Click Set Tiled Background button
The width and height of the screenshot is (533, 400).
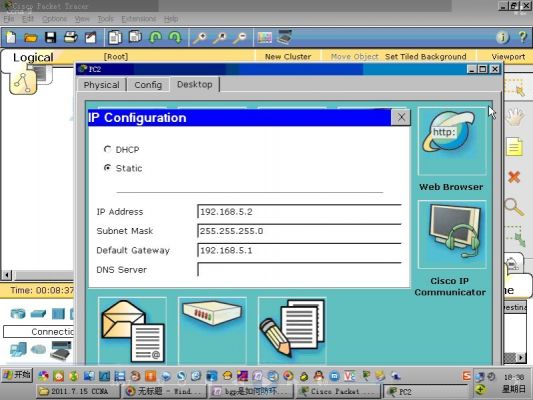pos(426,56)
